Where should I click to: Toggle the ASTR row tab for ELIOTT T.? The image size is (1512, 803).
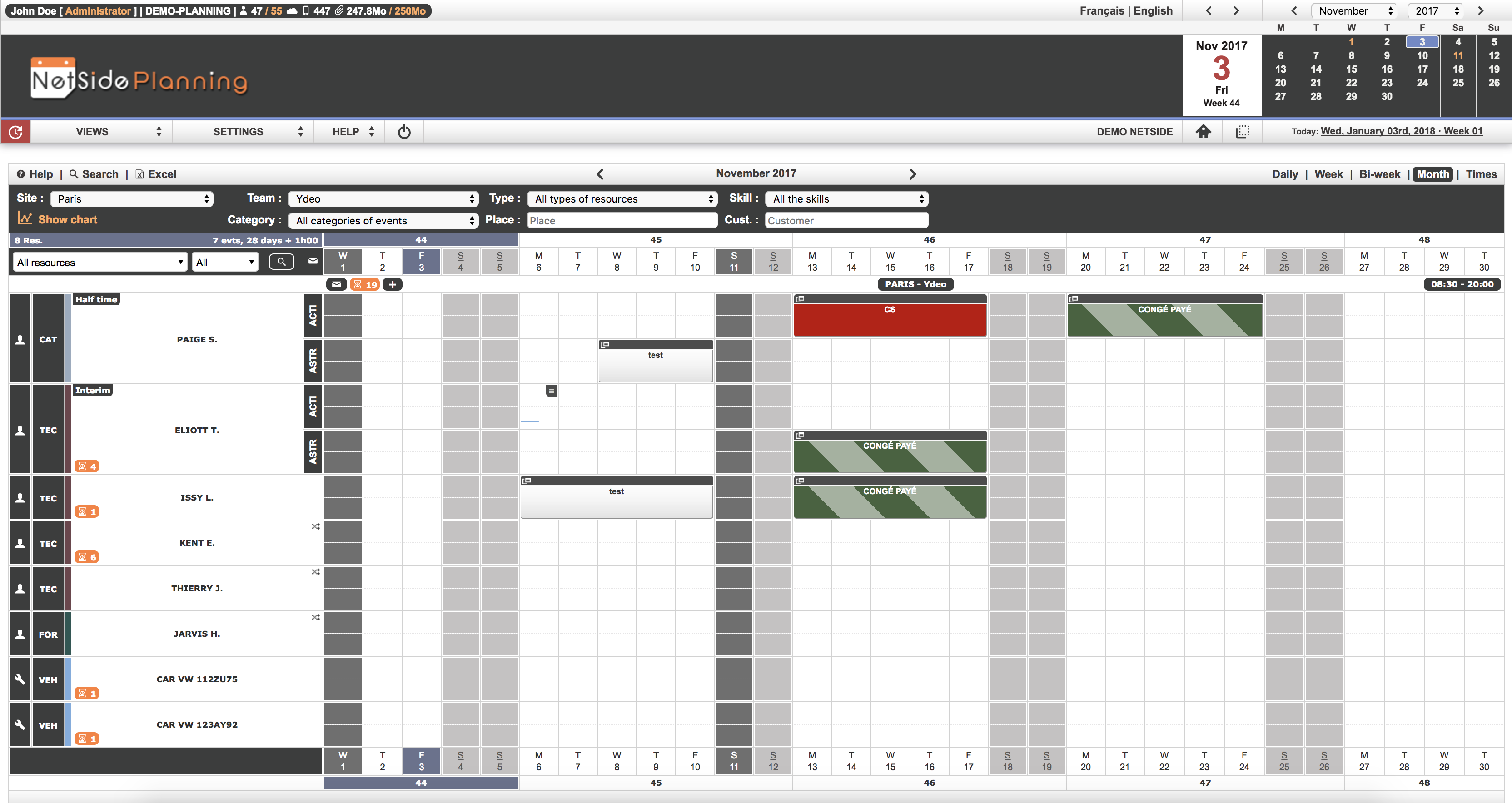click(313, 451)
